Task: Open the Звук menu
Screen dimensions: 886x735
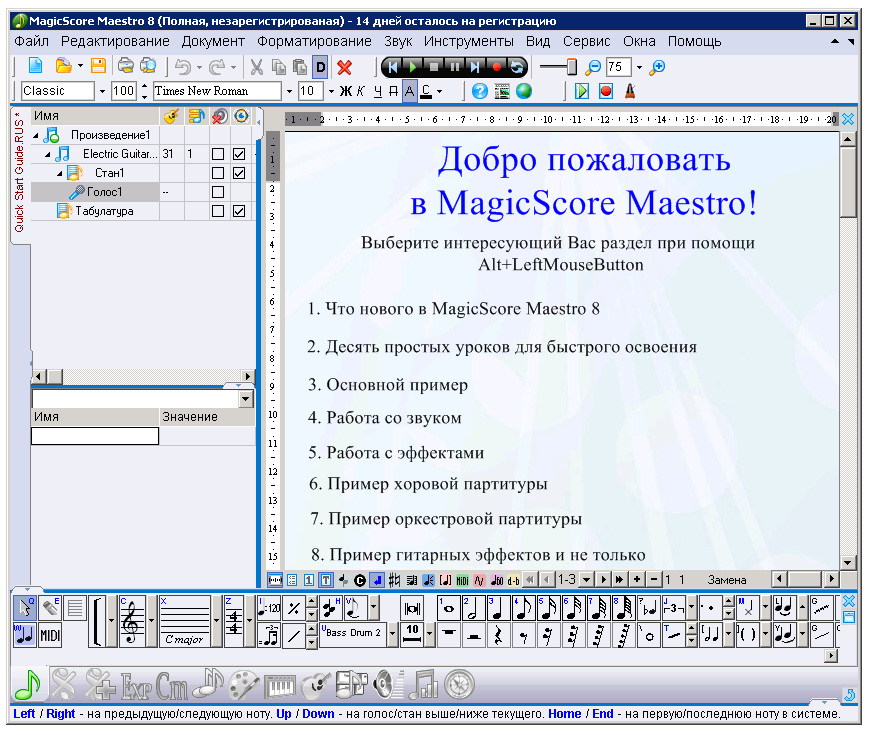Action: pyautogui.click(x=398, y=41)
